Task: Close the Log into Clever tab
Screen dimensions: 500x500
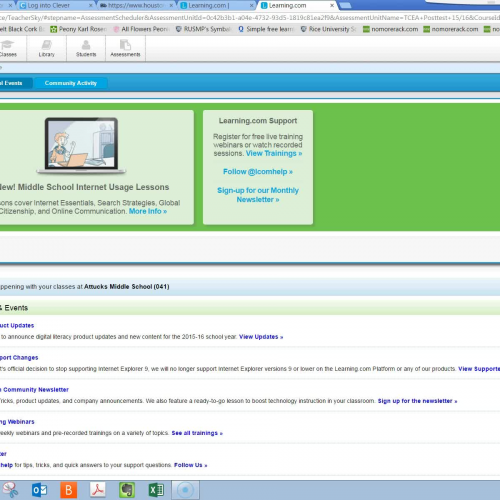Action: pos(90,6)
